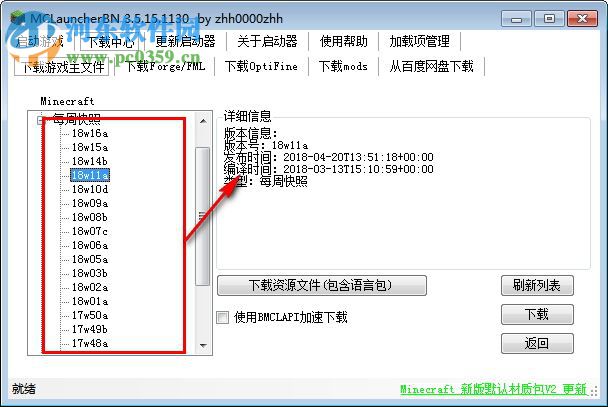608x407 pixels.
Task: Select version 17w48a
Action: (90, 343)
